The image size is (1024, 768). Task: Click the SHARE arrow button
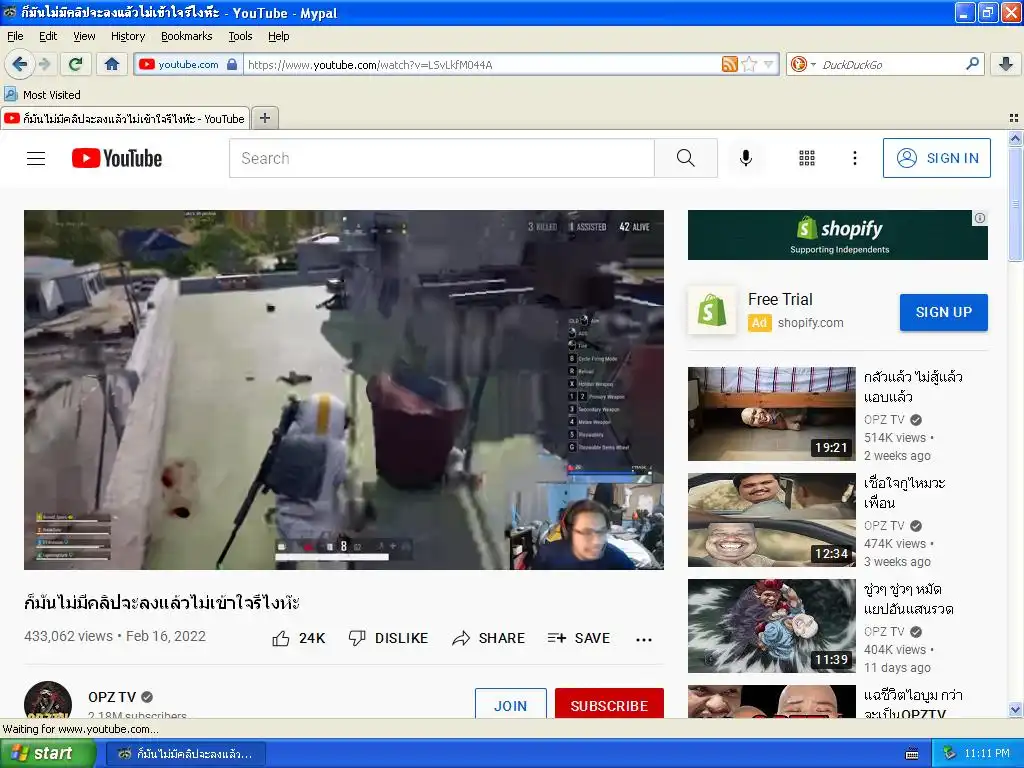pyautogui.click(x=488, y=638)
